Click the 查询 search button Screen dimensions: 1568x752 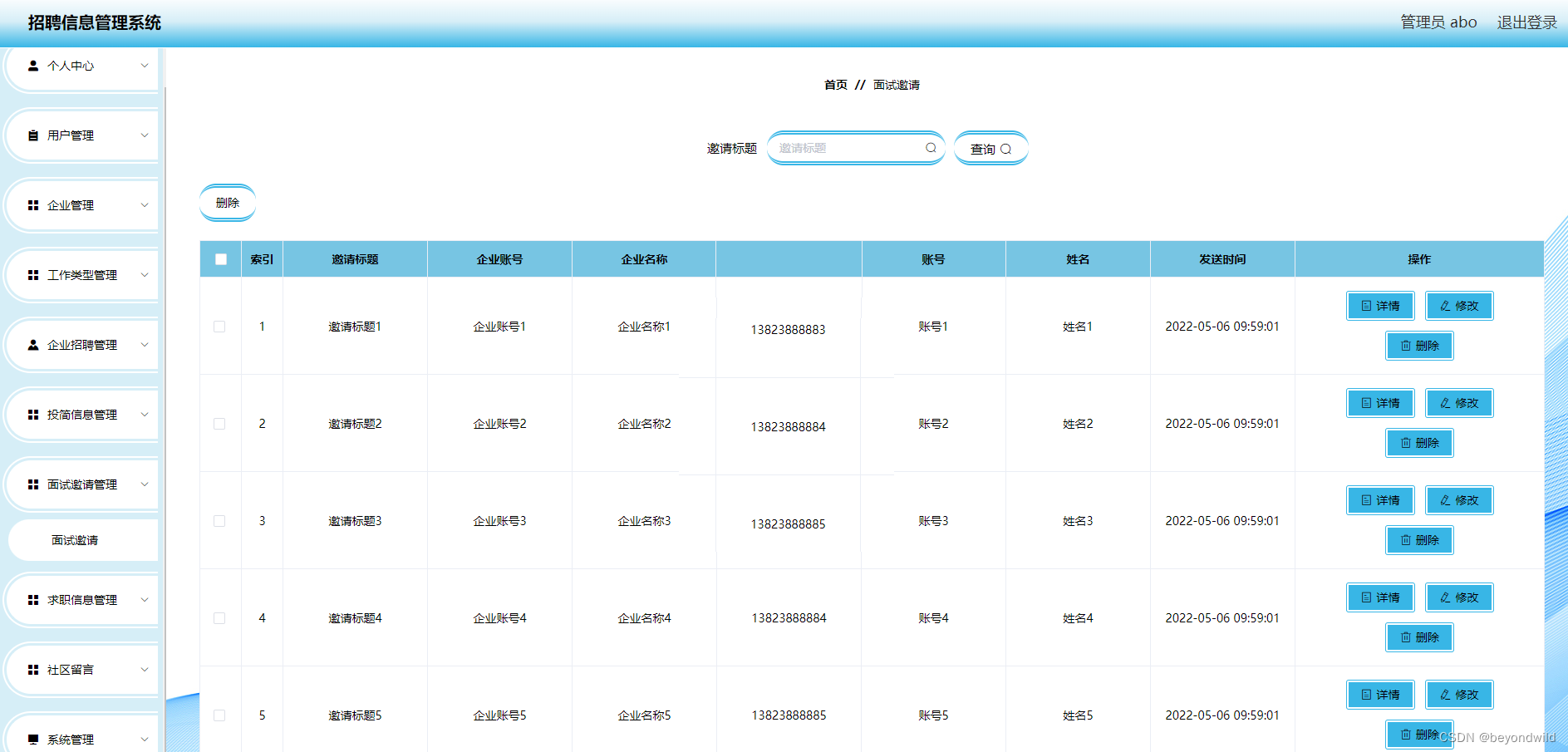point(990,148)
